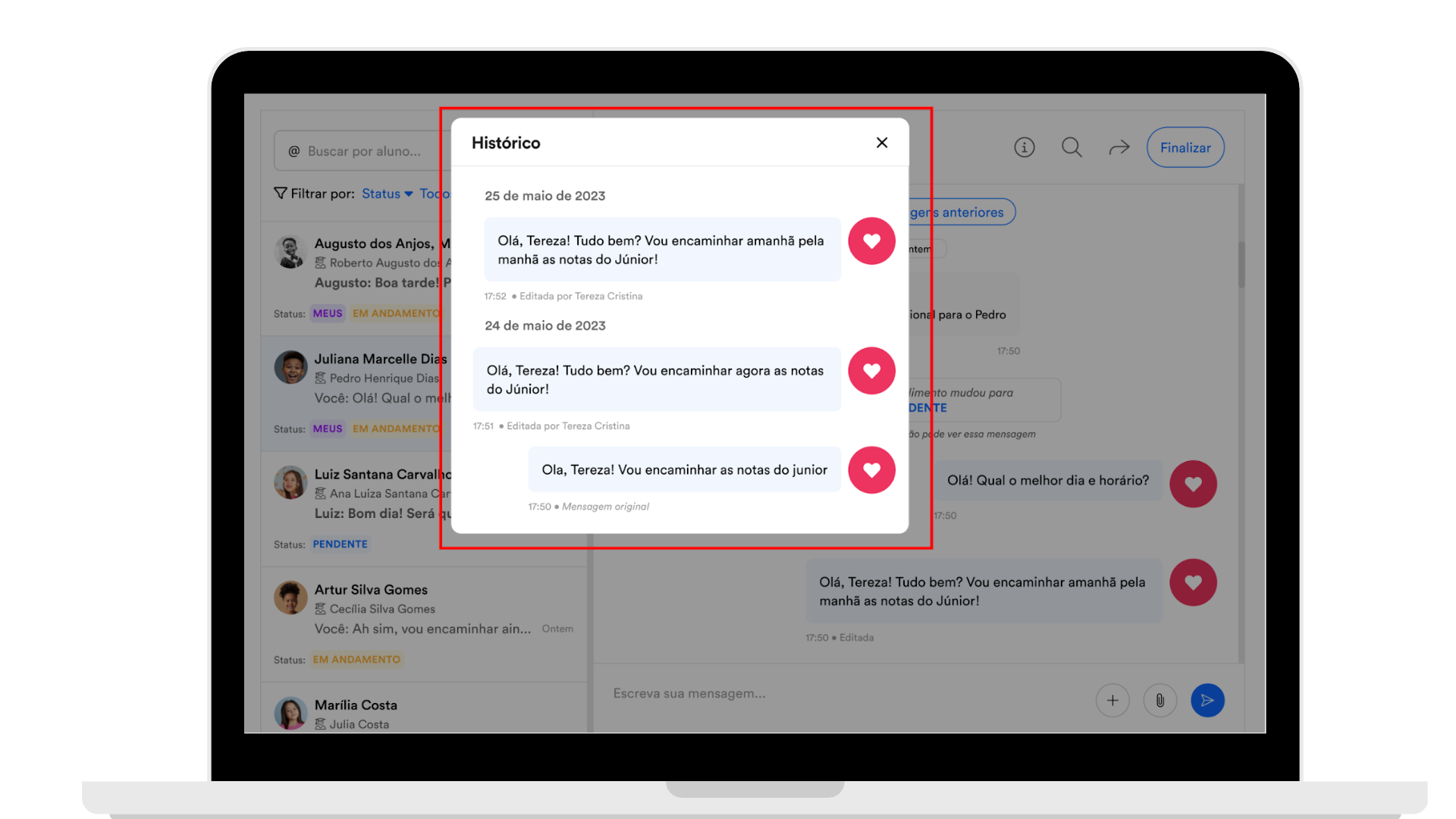Click the Finalizar button
The image size is (1456, 819).
pos(1185,147)
